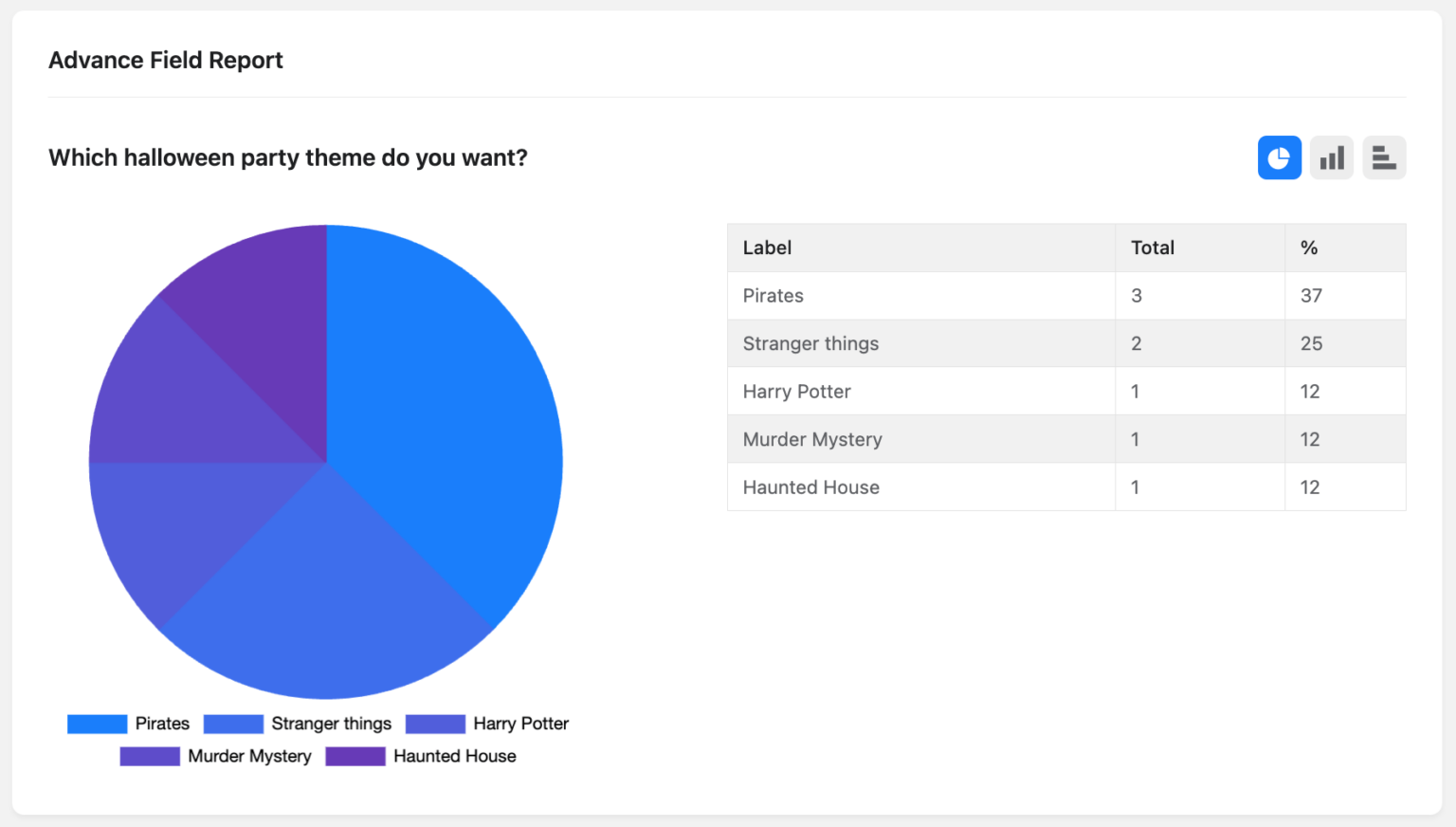The height and width of the screenshot is (827, 1456).
Task: Click the percentage column header
Action: click(1309, 248)
